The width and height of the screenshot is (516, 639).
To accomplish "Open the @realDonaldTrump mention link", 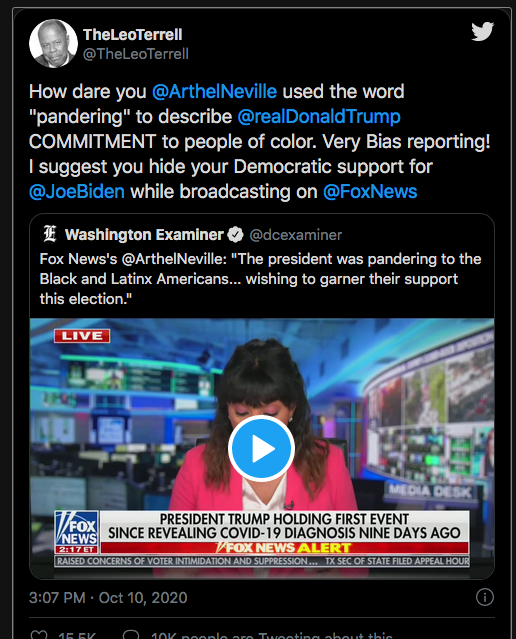I will (319, 117).
